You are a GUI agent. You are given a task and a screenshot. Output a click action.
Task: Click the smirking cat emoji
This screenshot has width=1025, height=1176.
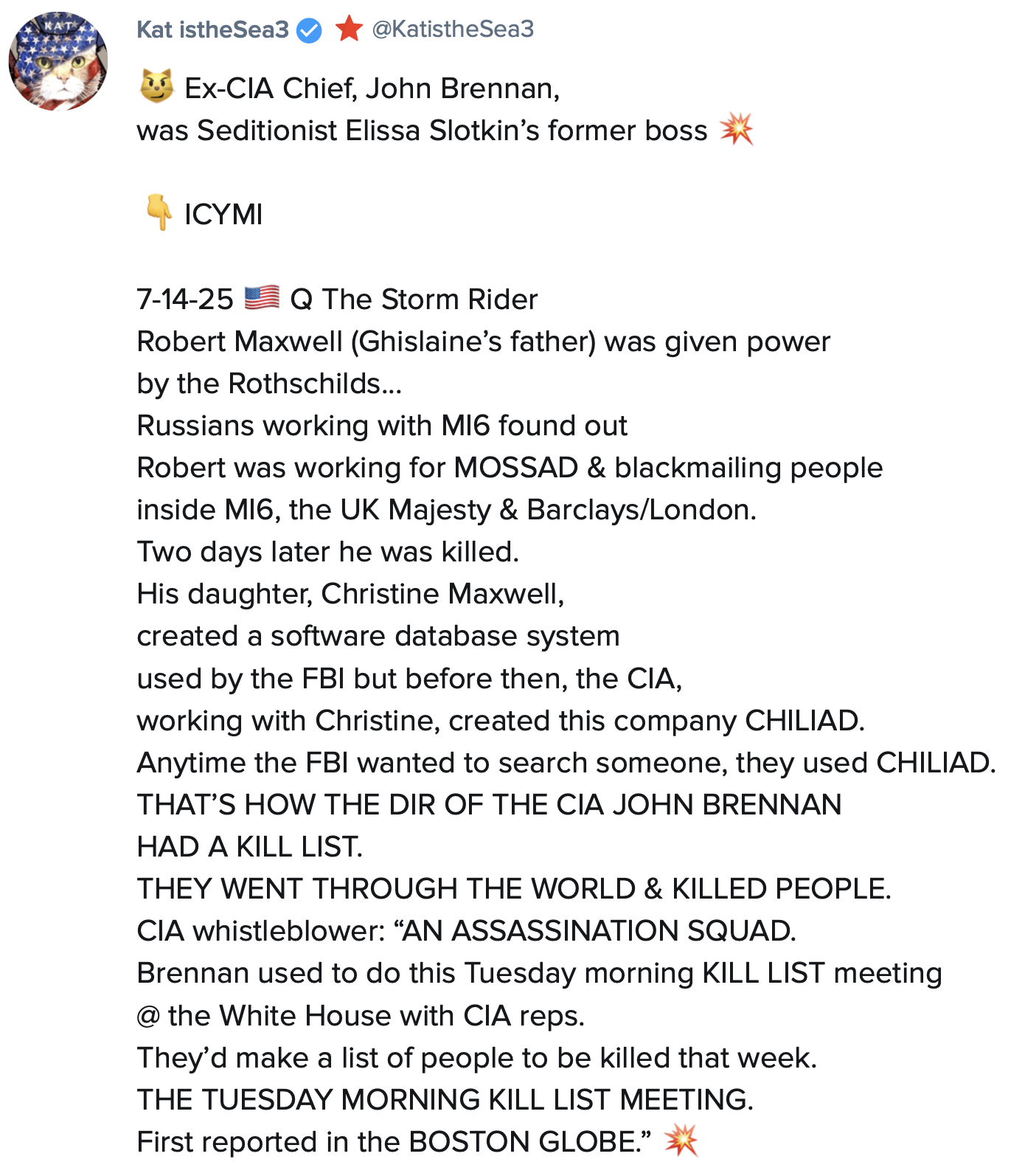tap(156, 86)
